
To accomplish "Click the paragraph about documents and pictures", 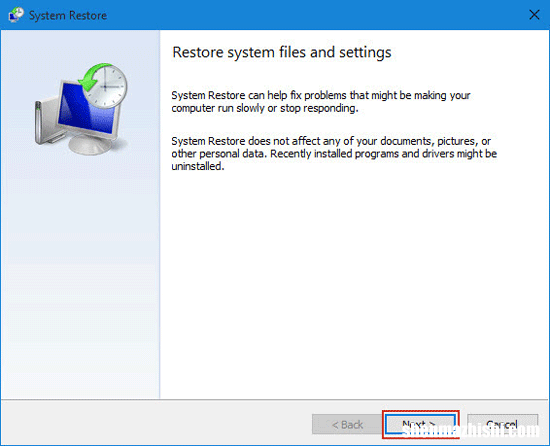I will 334,154.
